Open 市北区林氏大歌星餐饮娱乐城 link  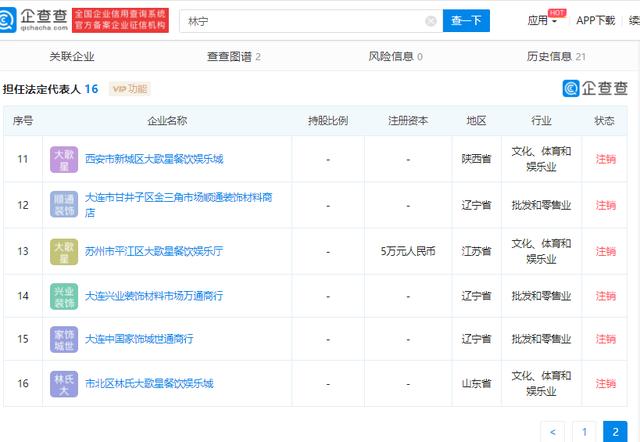(149, 383)
